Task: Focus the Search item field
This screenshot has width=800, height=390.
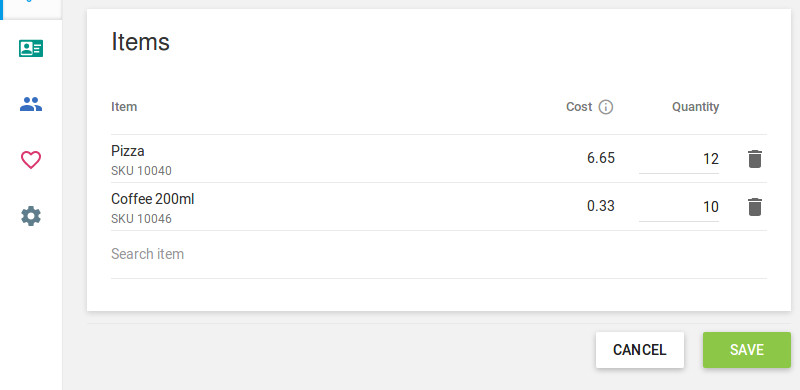Action: (x=439, y=254)
